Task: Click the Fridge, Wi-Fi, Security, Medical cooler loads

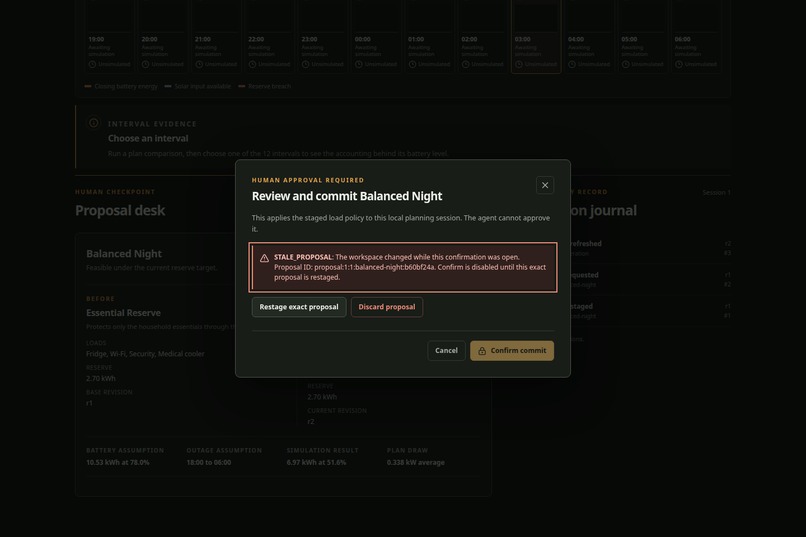Action: [x=145, y=354]
